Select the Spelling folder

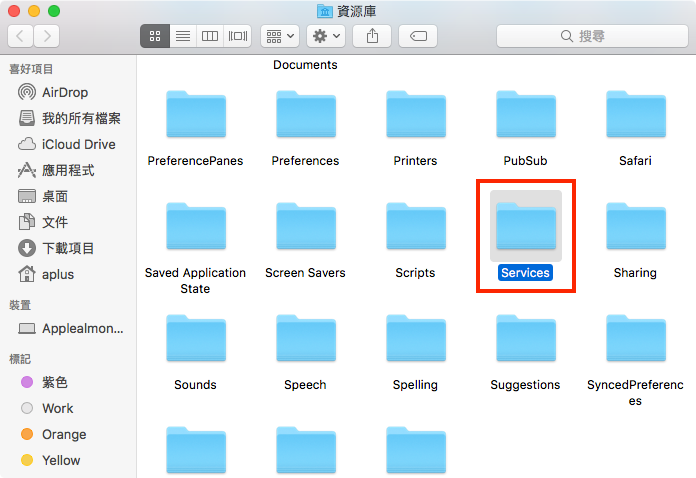point(416,338)
